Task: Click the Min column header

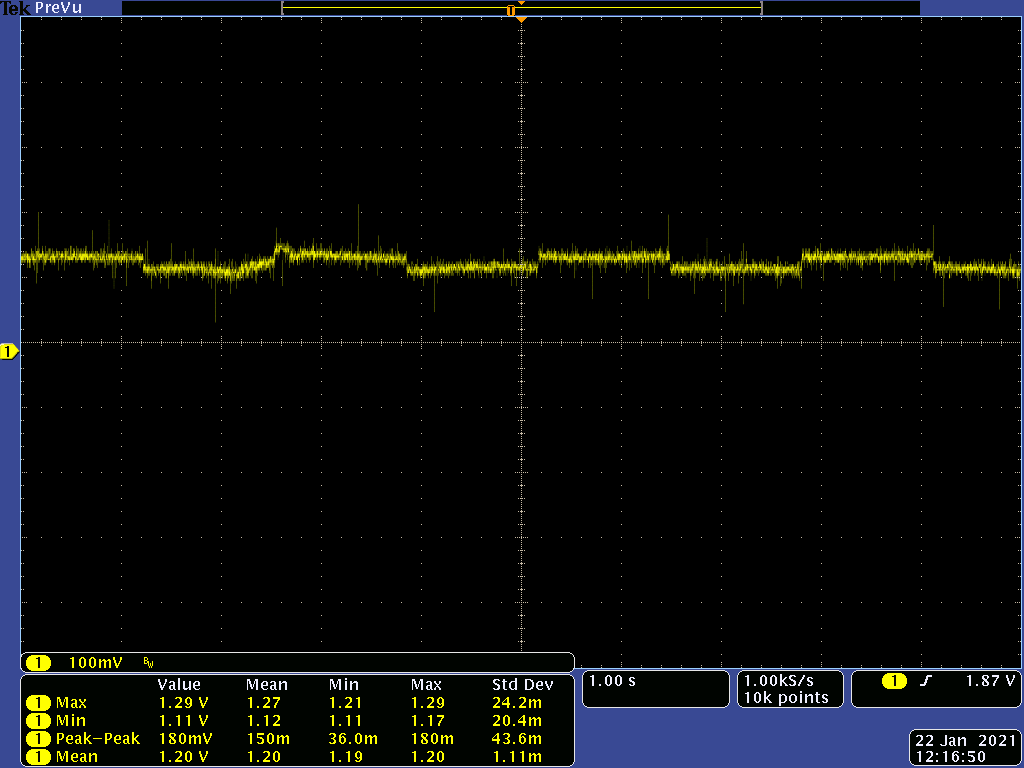Action: coord(344,685)
